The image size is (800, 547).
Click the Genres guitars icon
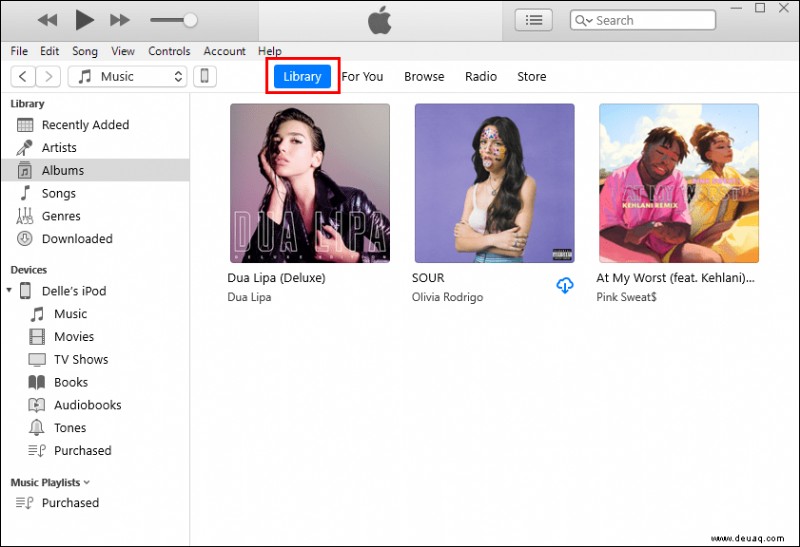[x=25, y=216]
